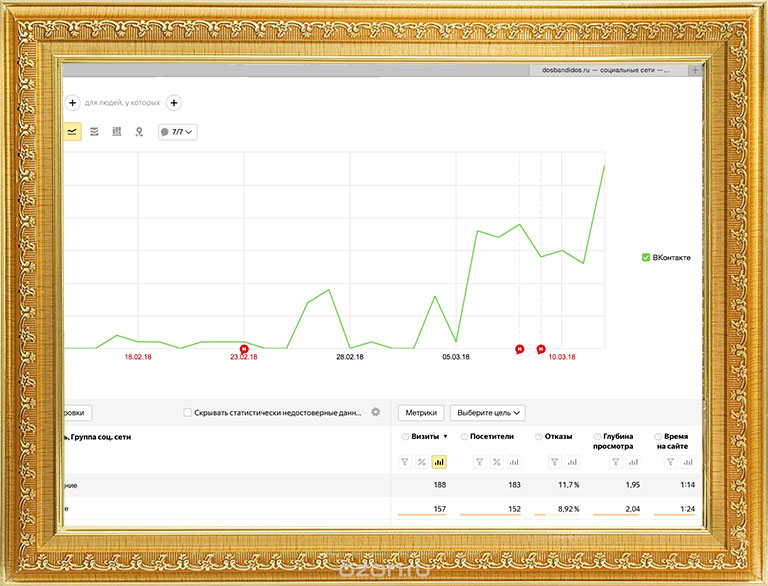Open the map chart view icon

tap(139, 131)
